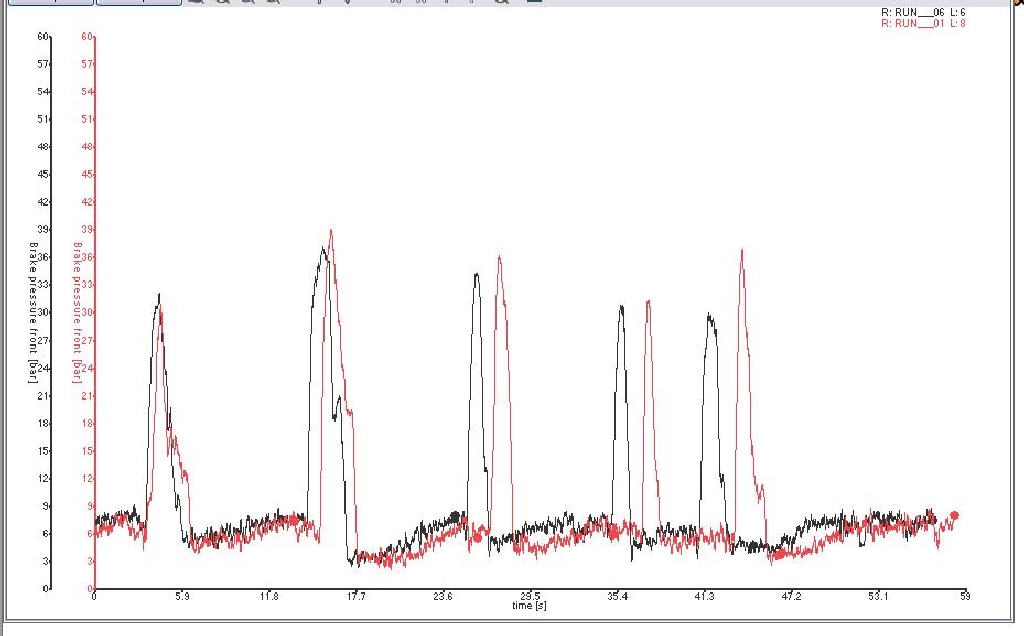Click the 17.7 tick on time axis
Viewport: 1024px width, 636px height.
(x=356, y=596)
